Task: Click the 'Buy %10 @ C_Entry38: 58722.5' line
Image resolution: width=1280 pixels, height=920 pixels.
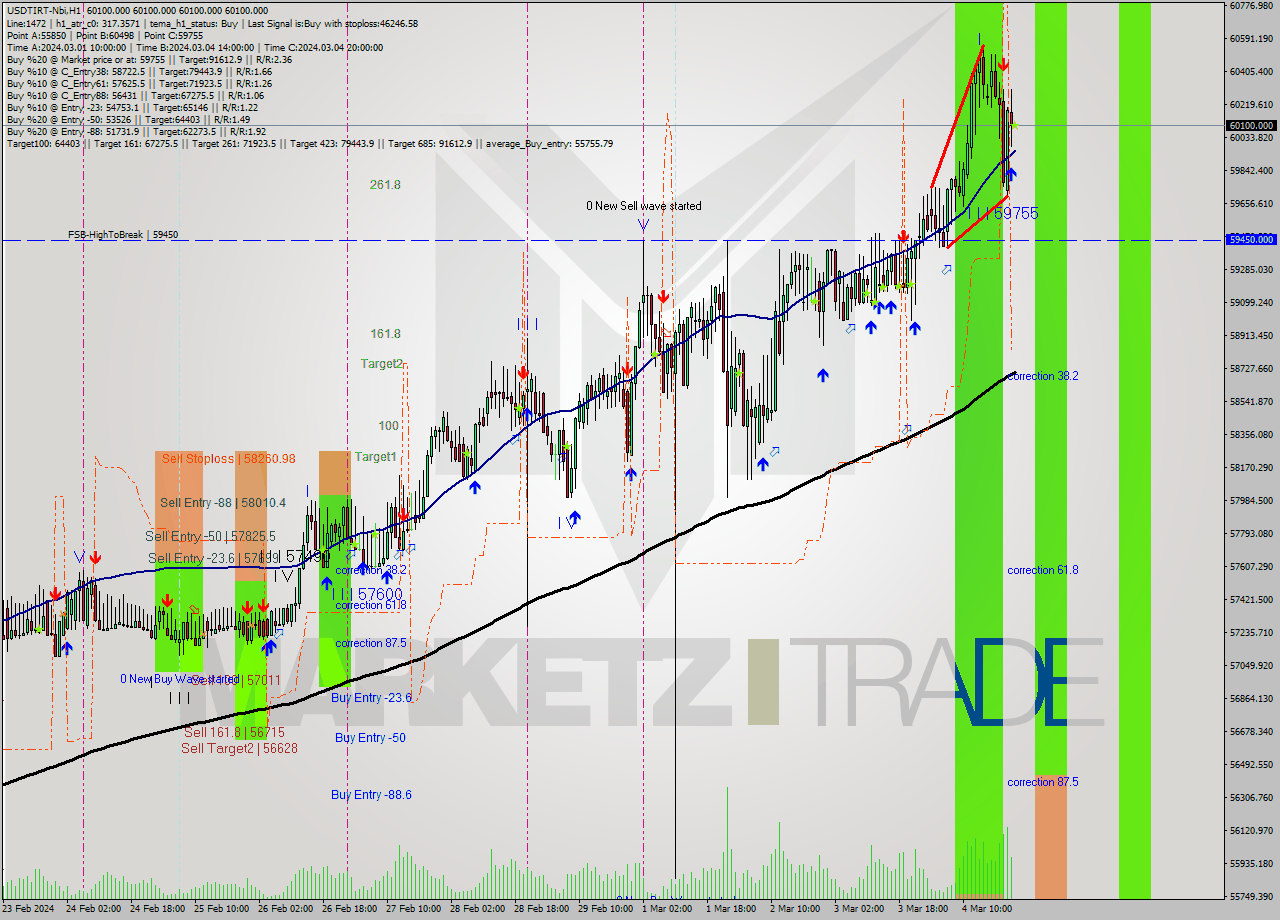Action: pos(139,71)
